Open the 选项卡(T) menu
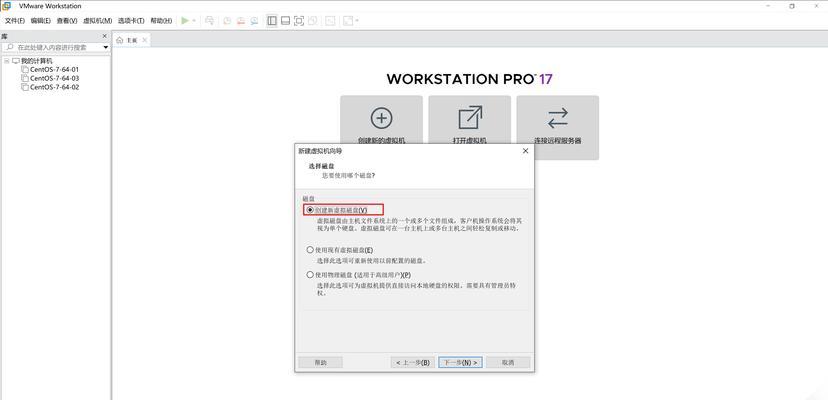The width and height of the screenshot is (828, 400). [x=131, y=21]
